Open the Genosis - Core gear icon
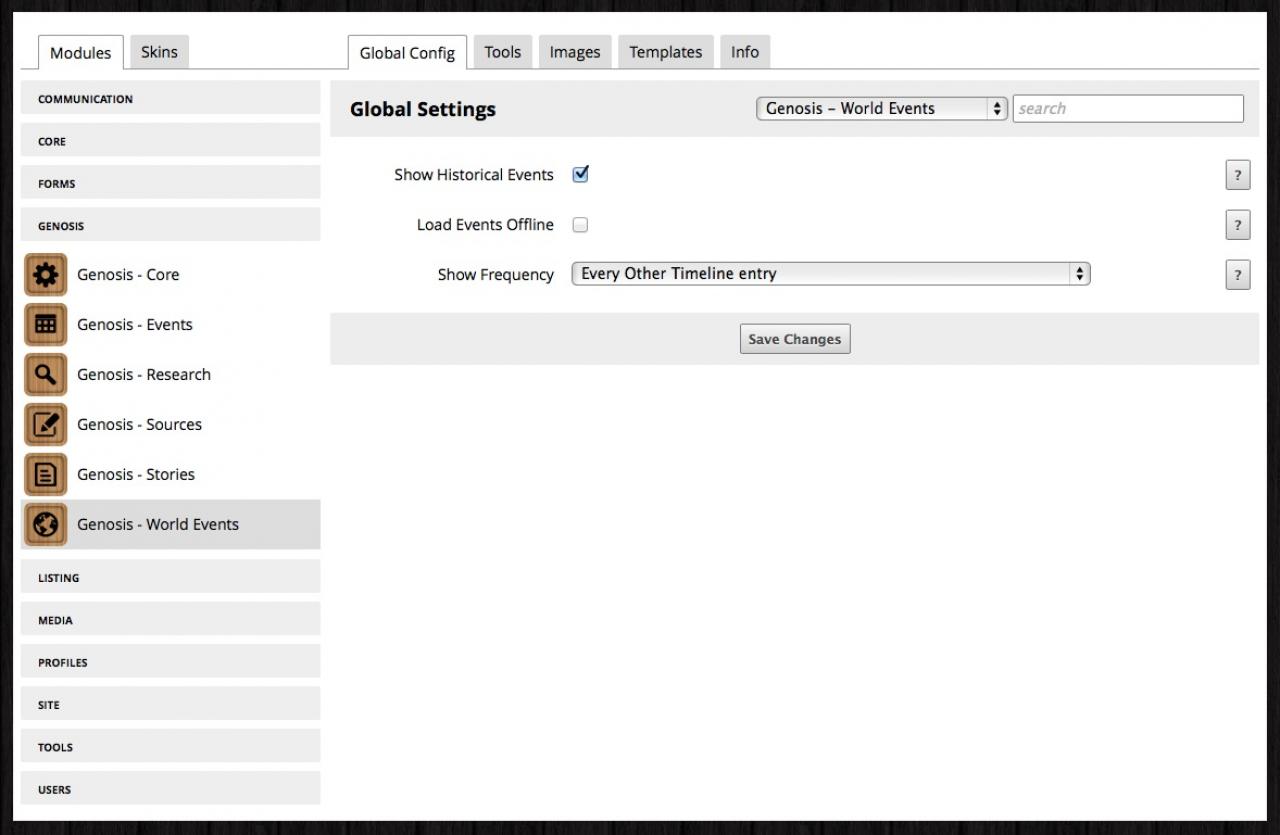Viewport: 1280px width, 835px height. click(46, 275)
